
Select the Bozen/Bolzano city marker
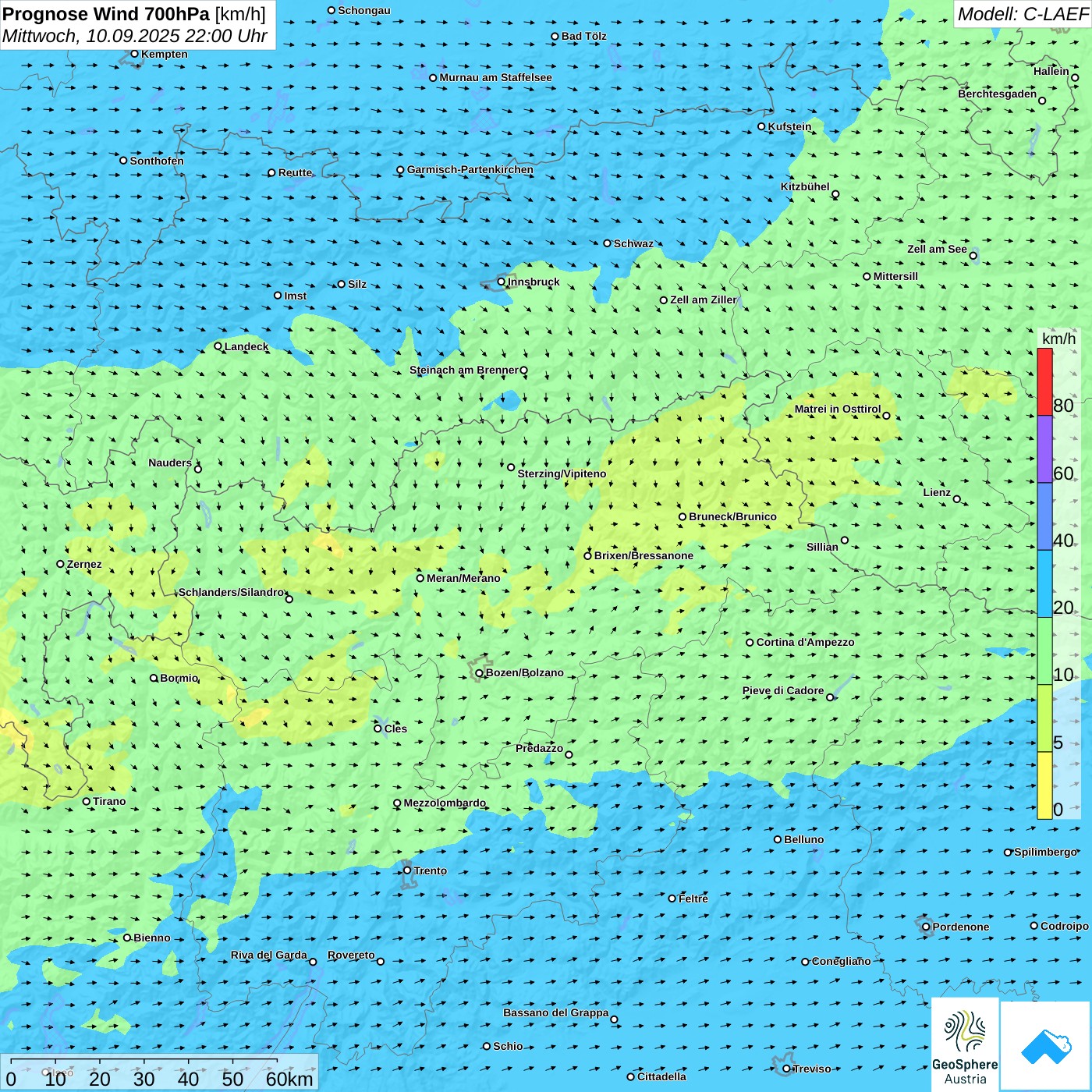(x=479, y=673)
